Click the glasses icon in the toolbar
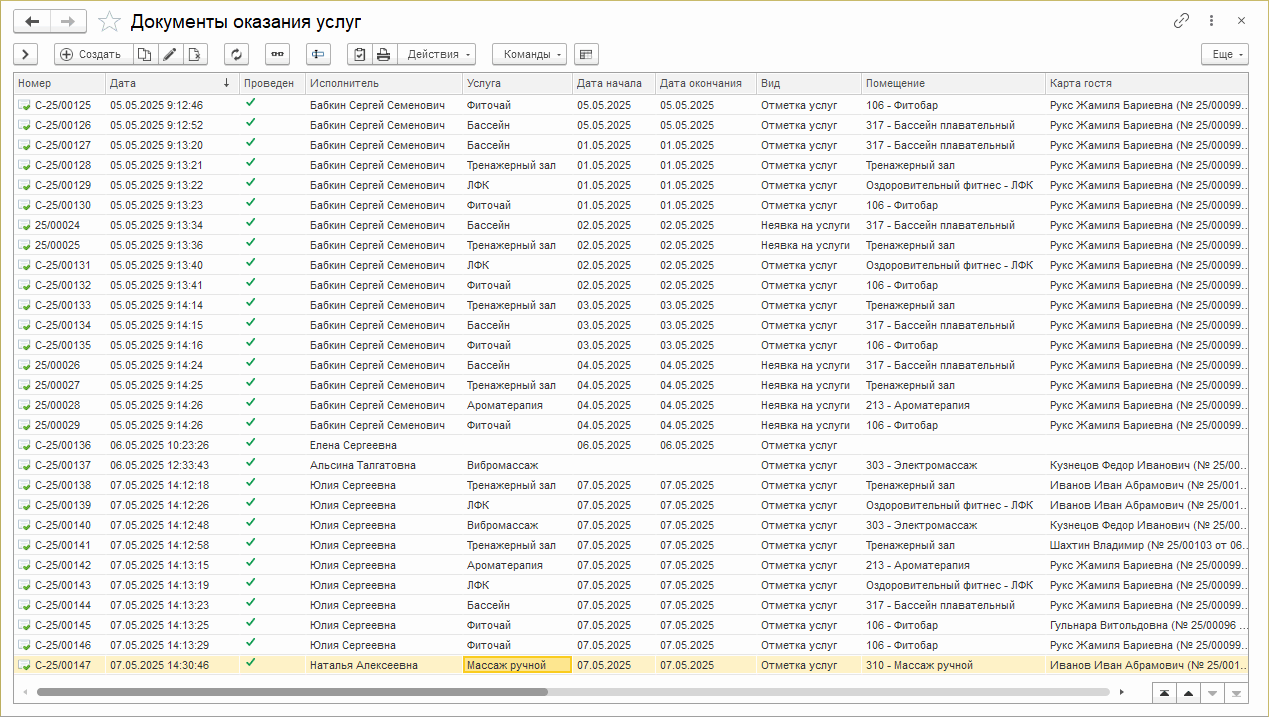Viewport: 1269px width, 717px height. (277, 54)
